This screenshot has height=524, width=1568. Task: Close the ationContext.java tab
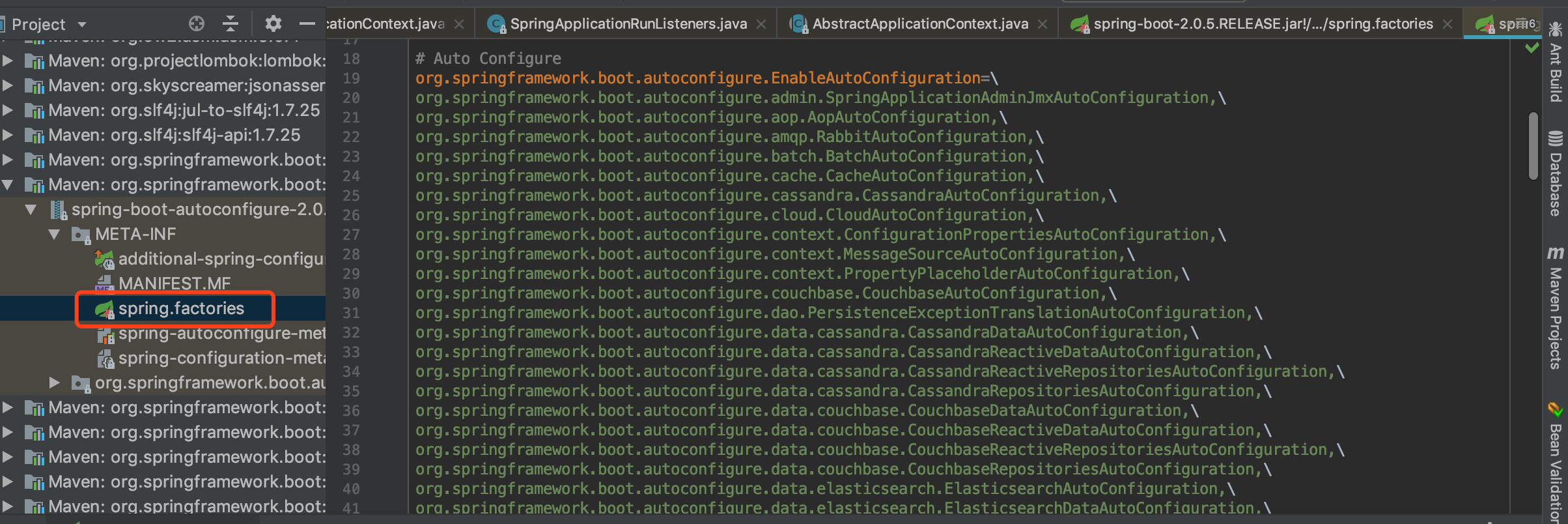459,24
